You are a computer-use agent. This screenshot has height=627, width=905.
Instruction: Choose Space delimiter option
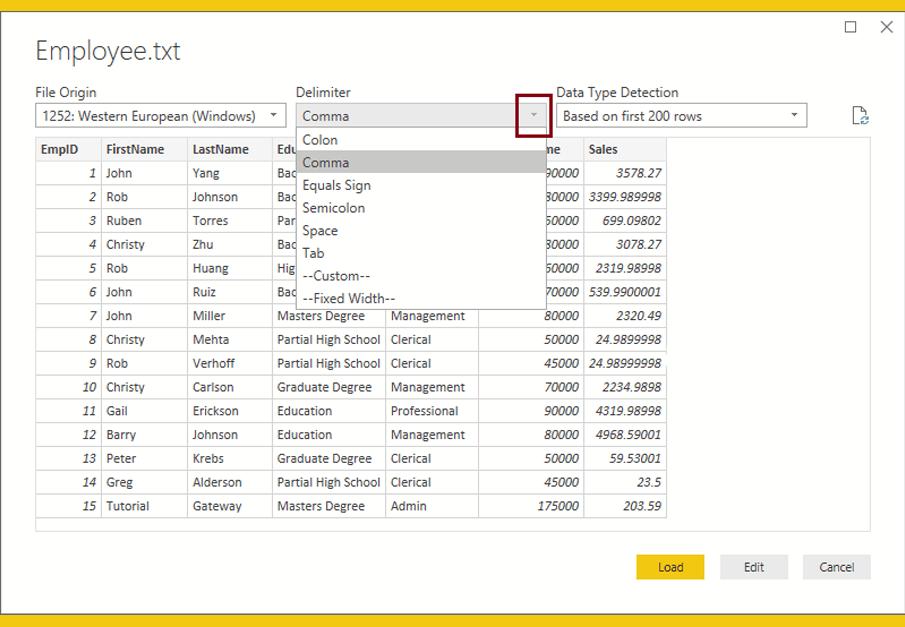320,230
